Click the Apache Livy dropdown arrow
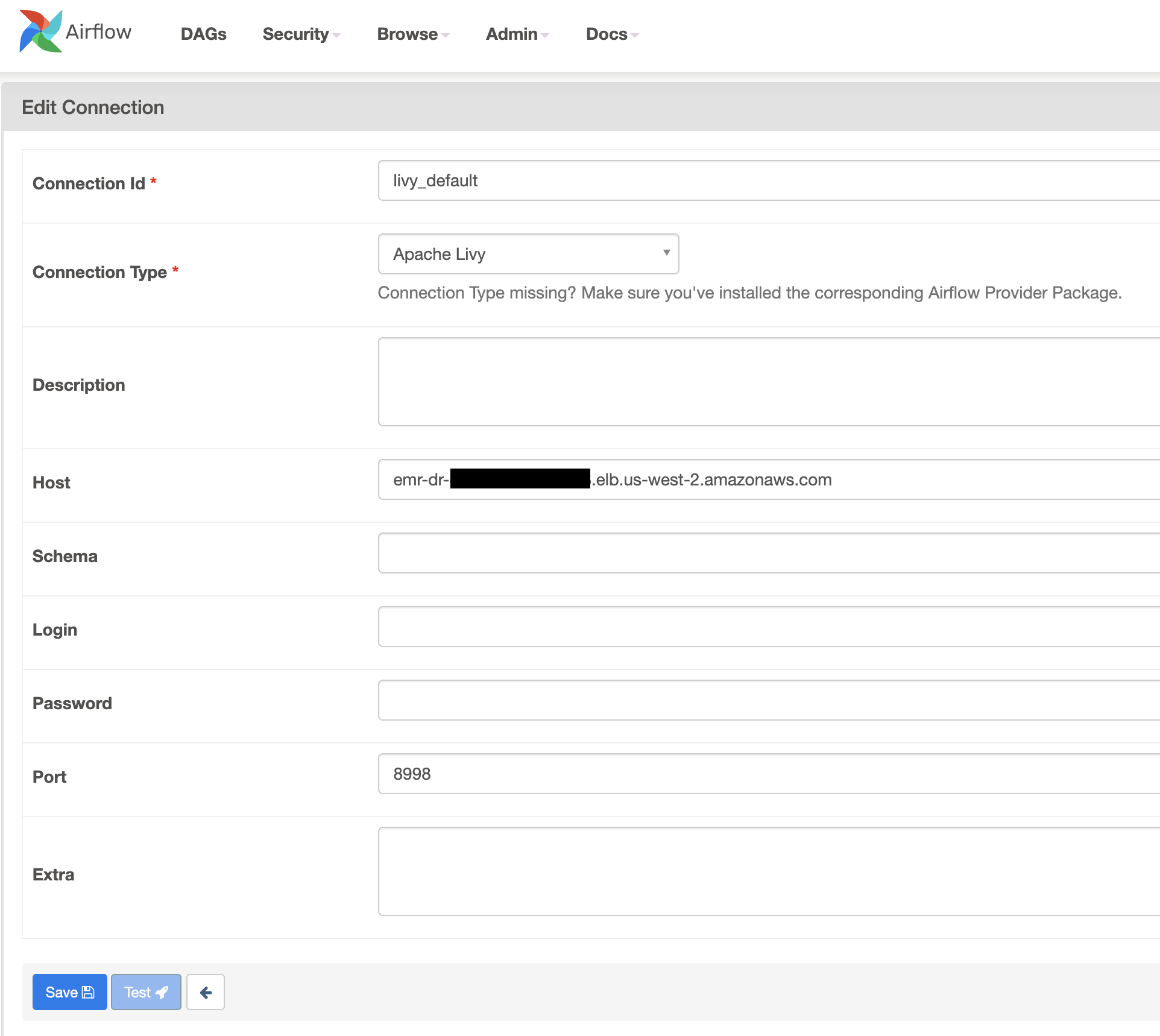The width and height of the screenshot is (1160, 1036). click(x=666, y=253)
